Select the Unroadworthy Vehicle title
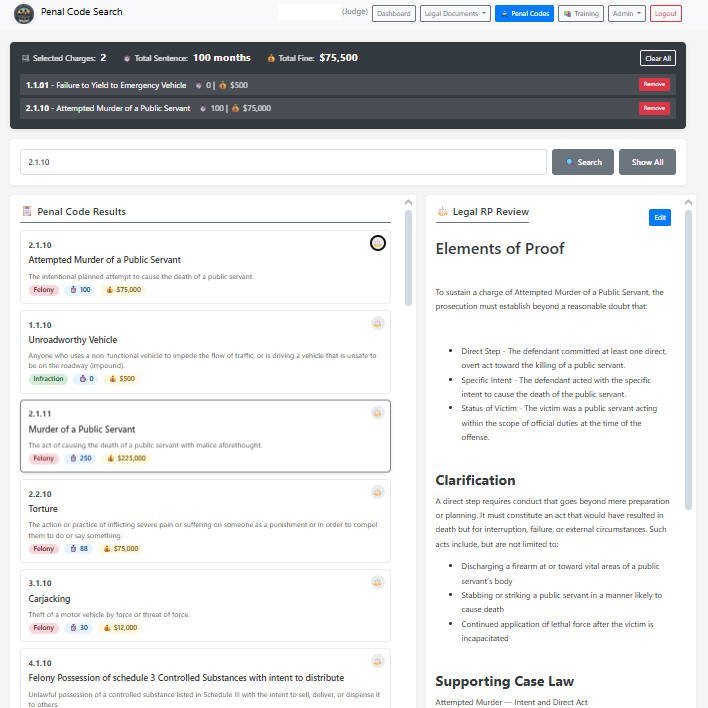Screen dimensions: 708x708 [73, 340]
